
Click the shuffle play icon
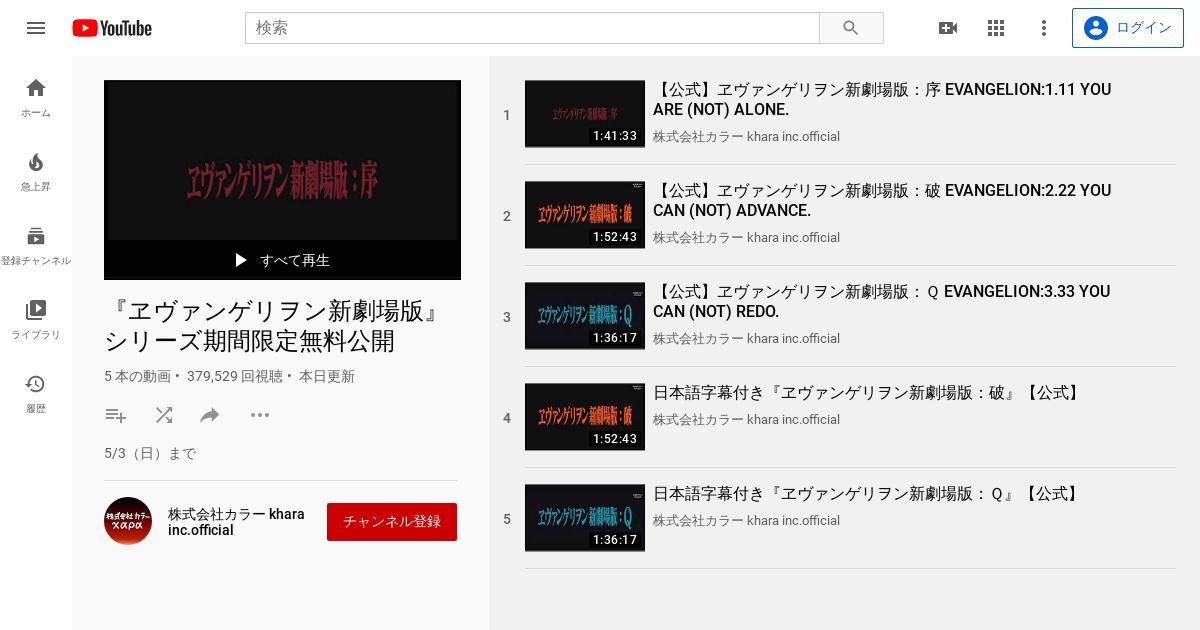[x=164, y=415]
